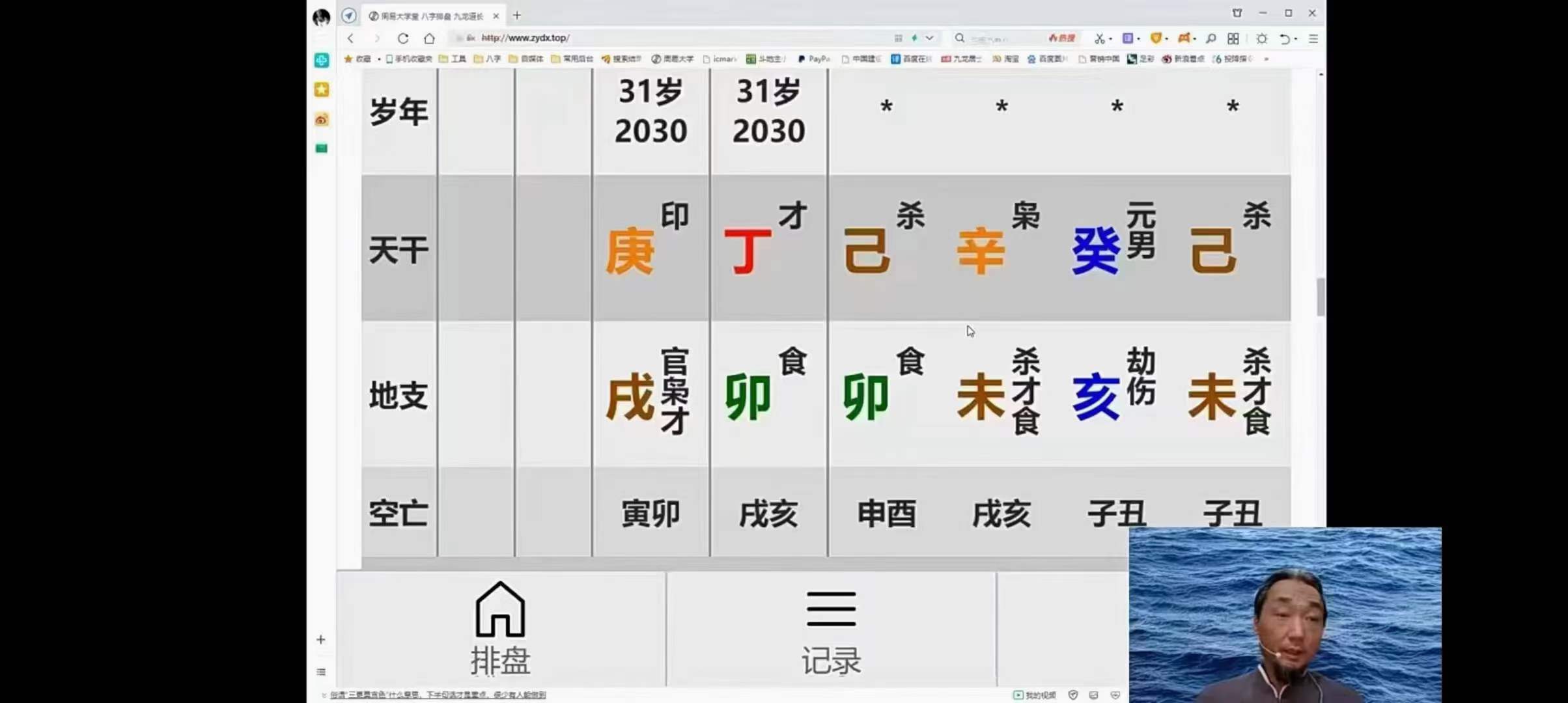The height and width of the screenshot is (703, 1568).
Task: Click the URL address field
Action: coord(586,38)
